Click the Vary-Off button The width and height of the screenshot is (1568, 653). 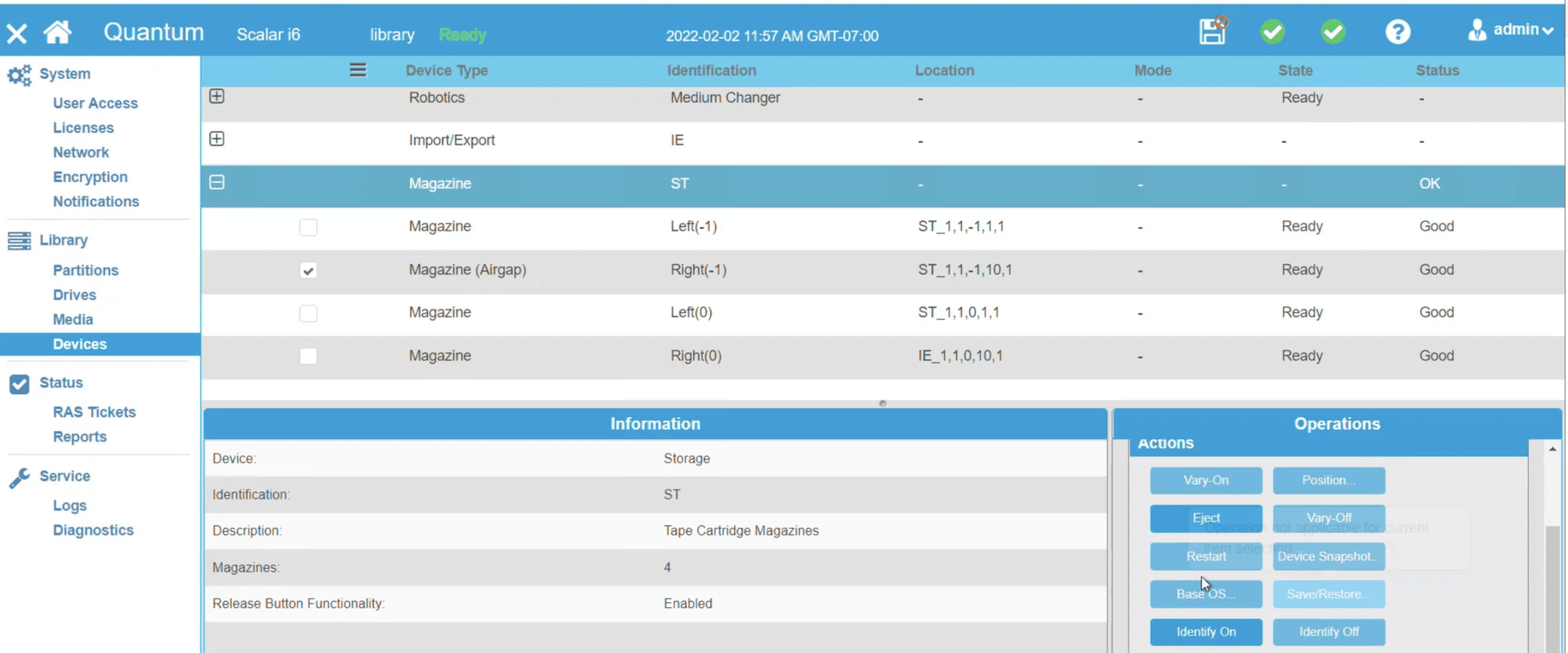1329,518
